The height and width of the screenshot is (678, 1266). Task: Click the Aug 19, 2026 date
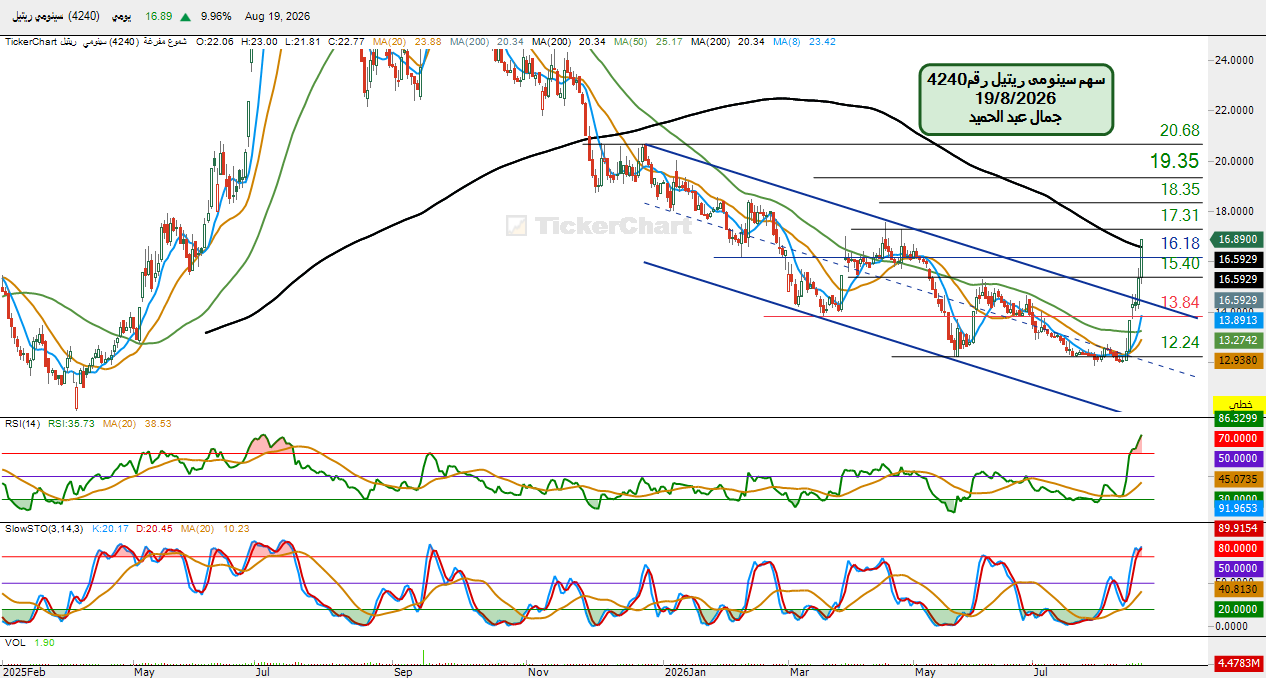click(x=277, y=17)
